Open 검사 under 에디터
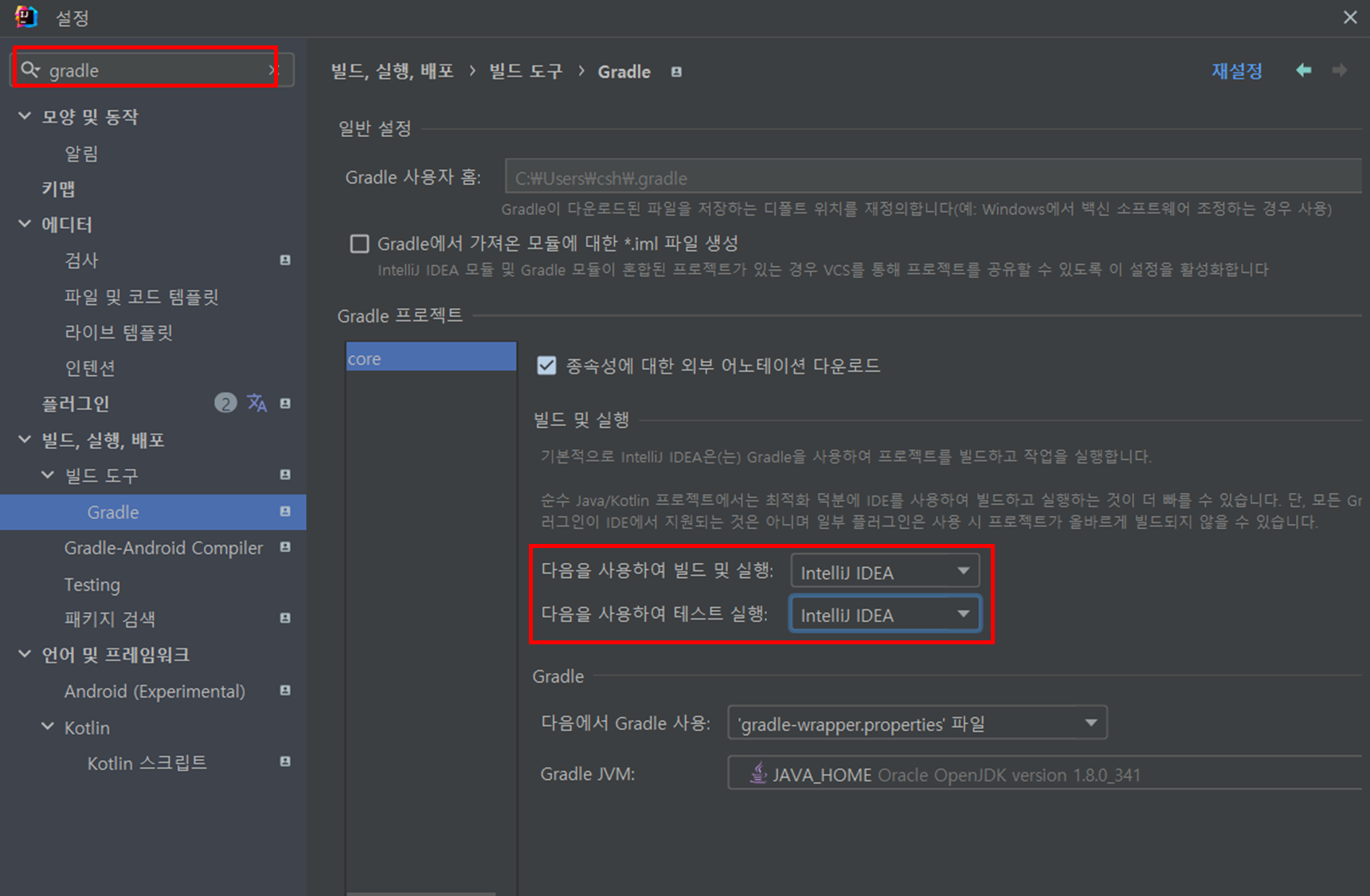Screen dimensions: 1370x896 click(81, 260)
